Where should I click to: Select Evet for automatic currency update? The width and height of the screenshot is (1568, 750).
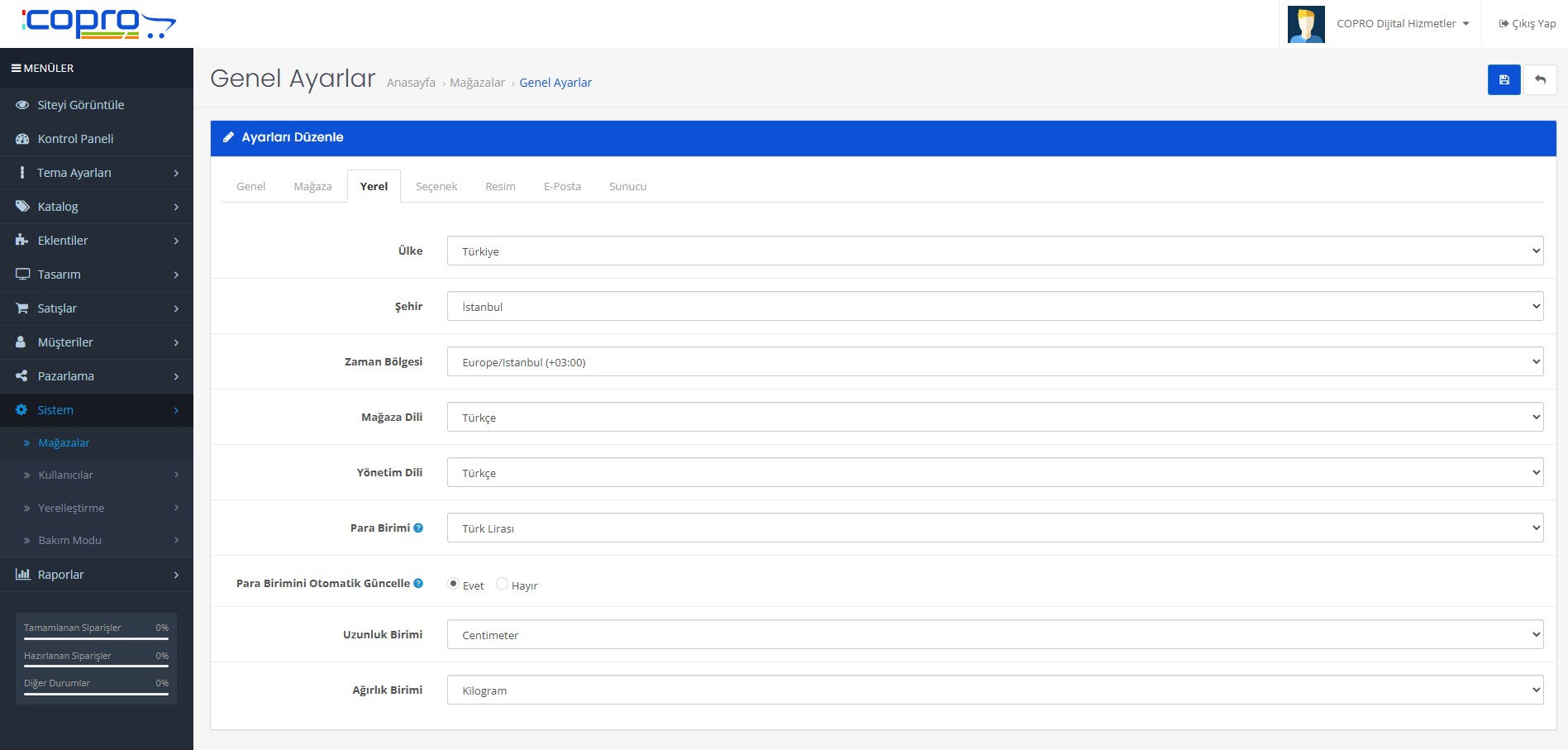tap(453, 584)
